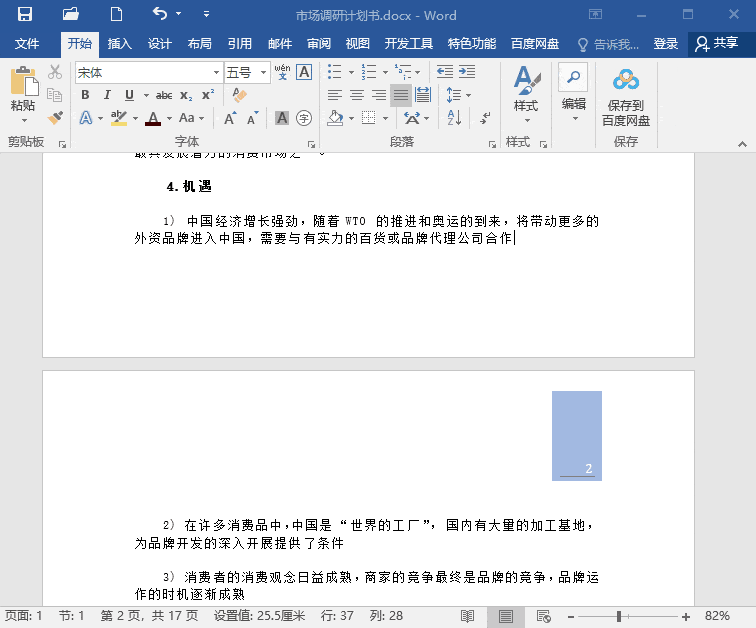
Task: Toggle Justify paragraph alignment
Action: pos(401,95)
